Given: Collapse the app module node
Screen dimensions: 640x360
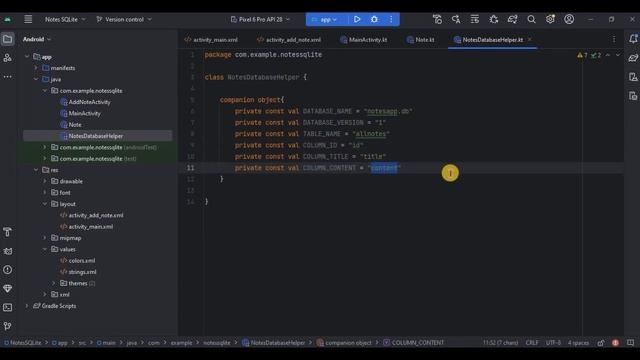Looking at the screenshot, I should coord(27,57).
